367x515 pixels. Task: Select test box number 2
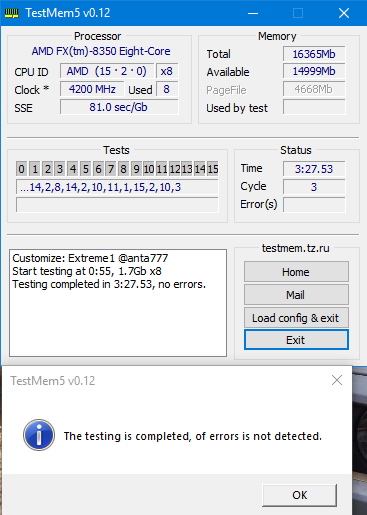pos(48,169)
